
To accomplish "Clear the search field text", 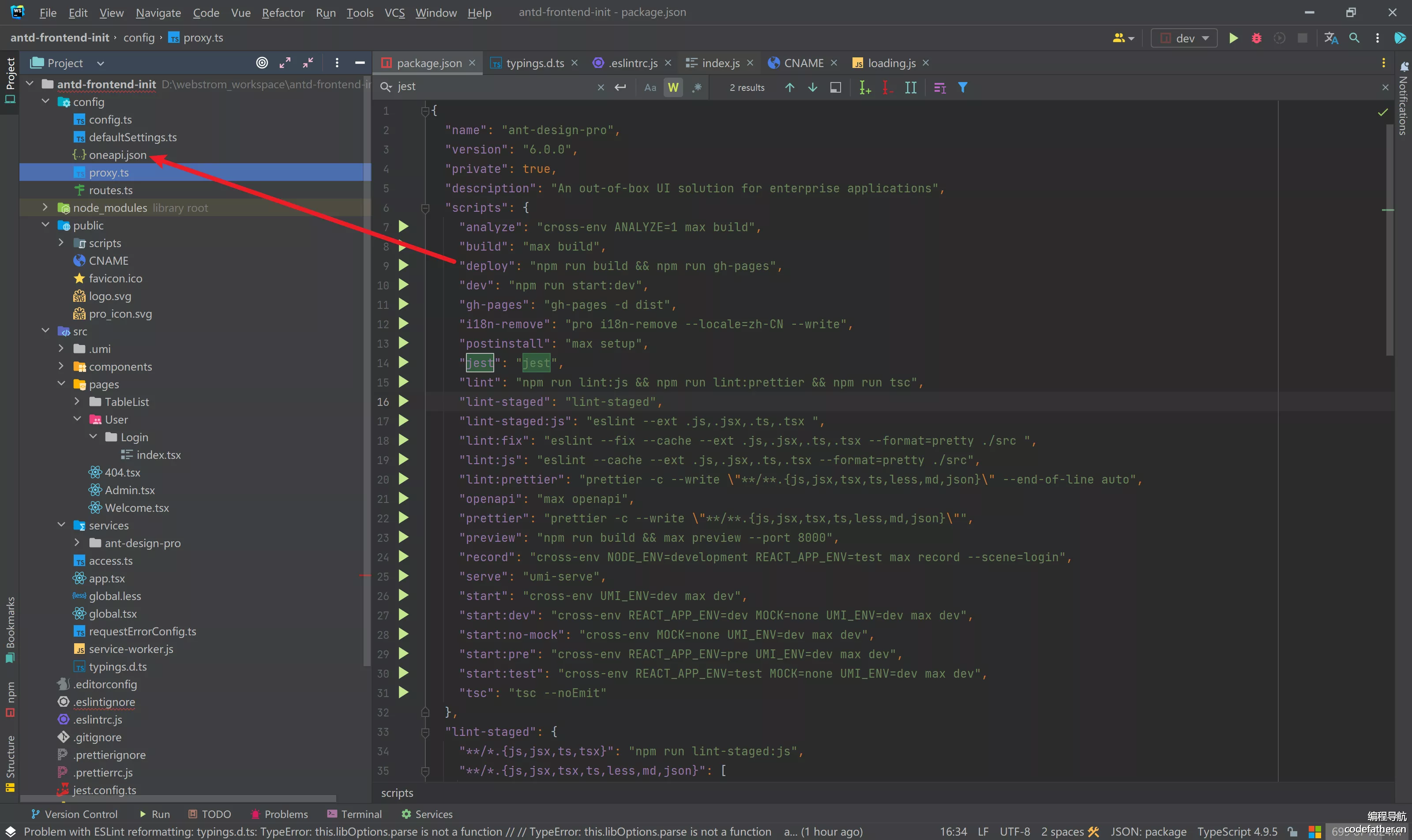I will [x=601, y=87].
